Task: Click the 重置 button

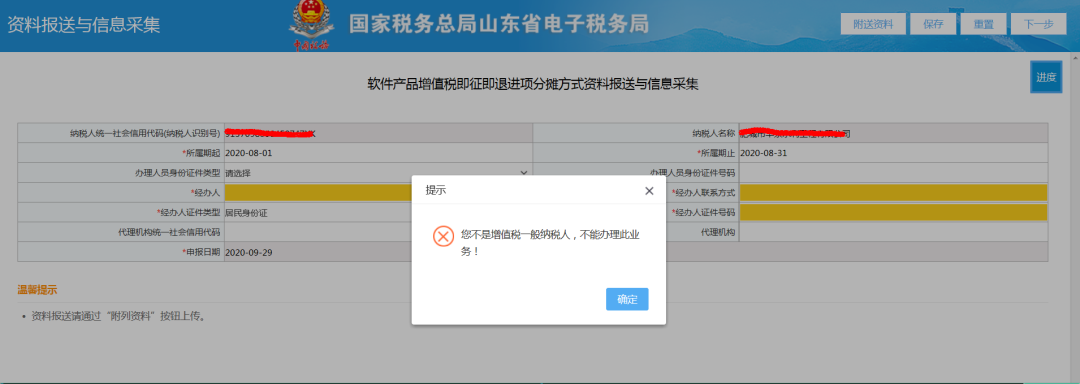Action: click(983, 24)
